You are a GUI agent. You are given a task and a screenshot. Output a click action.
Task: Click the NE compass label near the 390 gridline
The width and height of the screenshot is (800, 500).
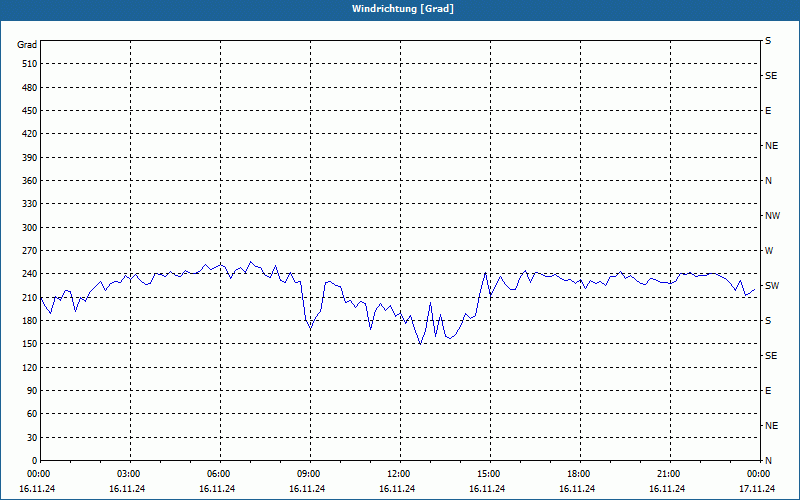771,146
